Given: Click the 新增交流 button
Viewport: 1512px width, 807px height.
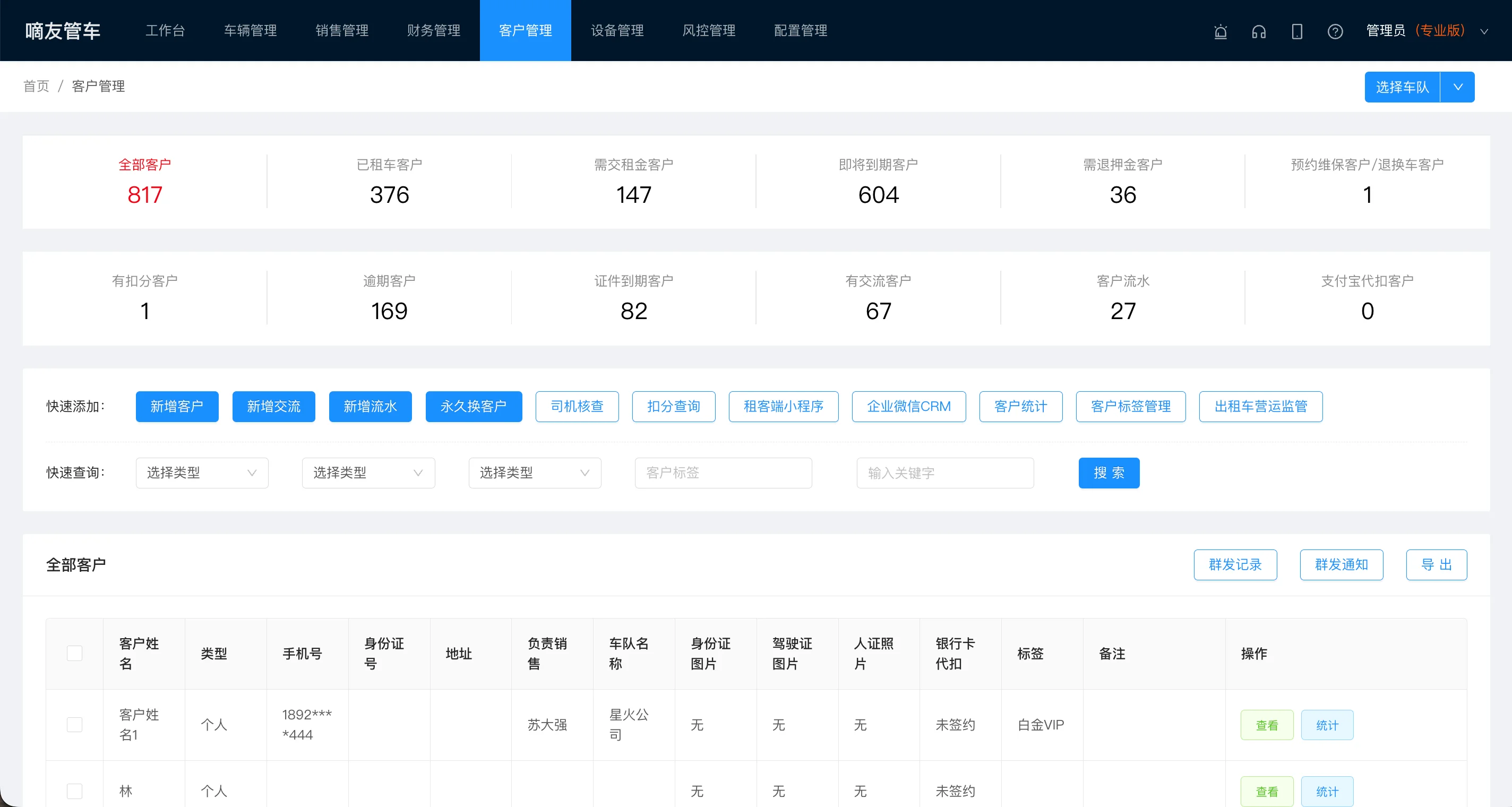Looking at the screenshot, I should [273, 406].
